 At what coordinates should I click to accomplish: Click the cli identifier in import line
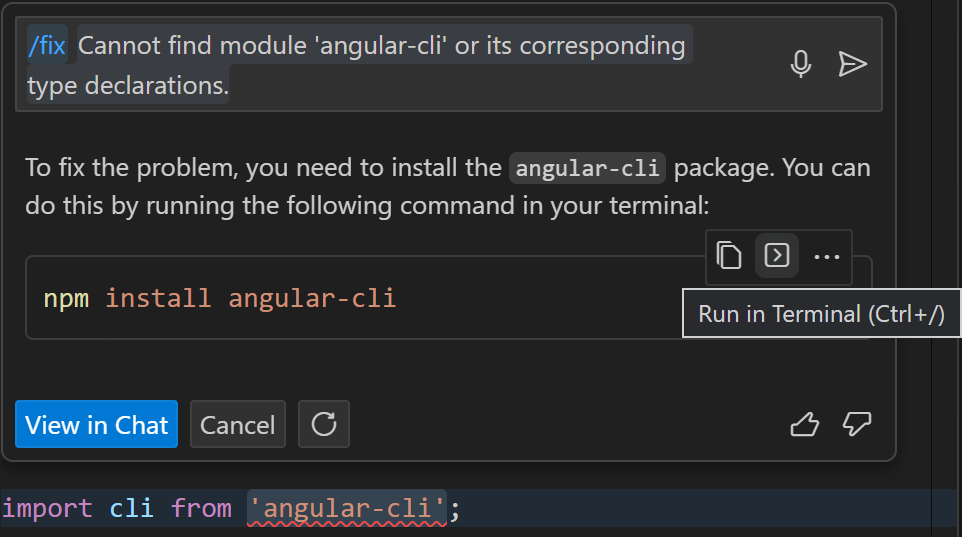(x=131, y=508)
